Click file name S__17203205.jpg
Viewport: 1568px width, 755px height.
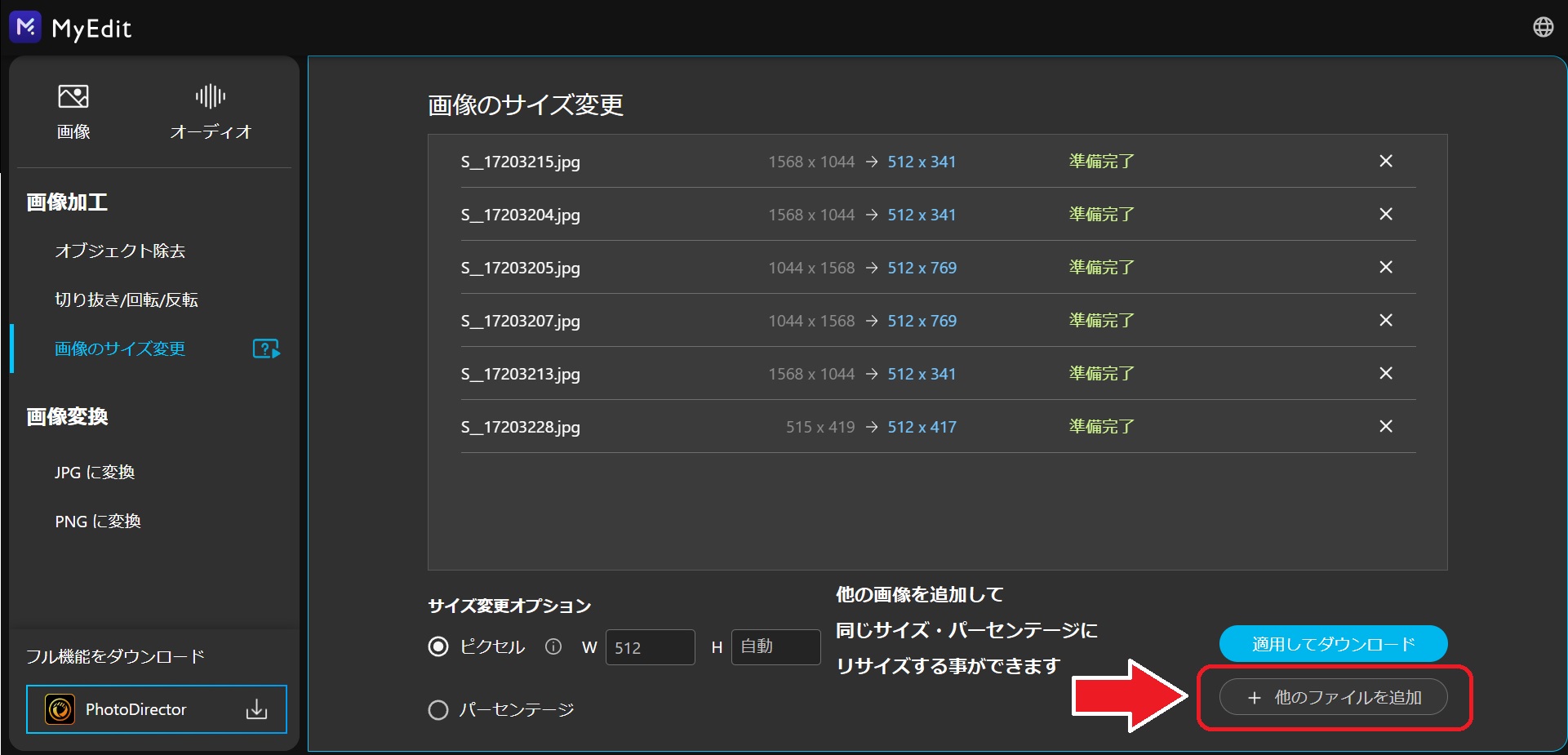pos(521,268)
